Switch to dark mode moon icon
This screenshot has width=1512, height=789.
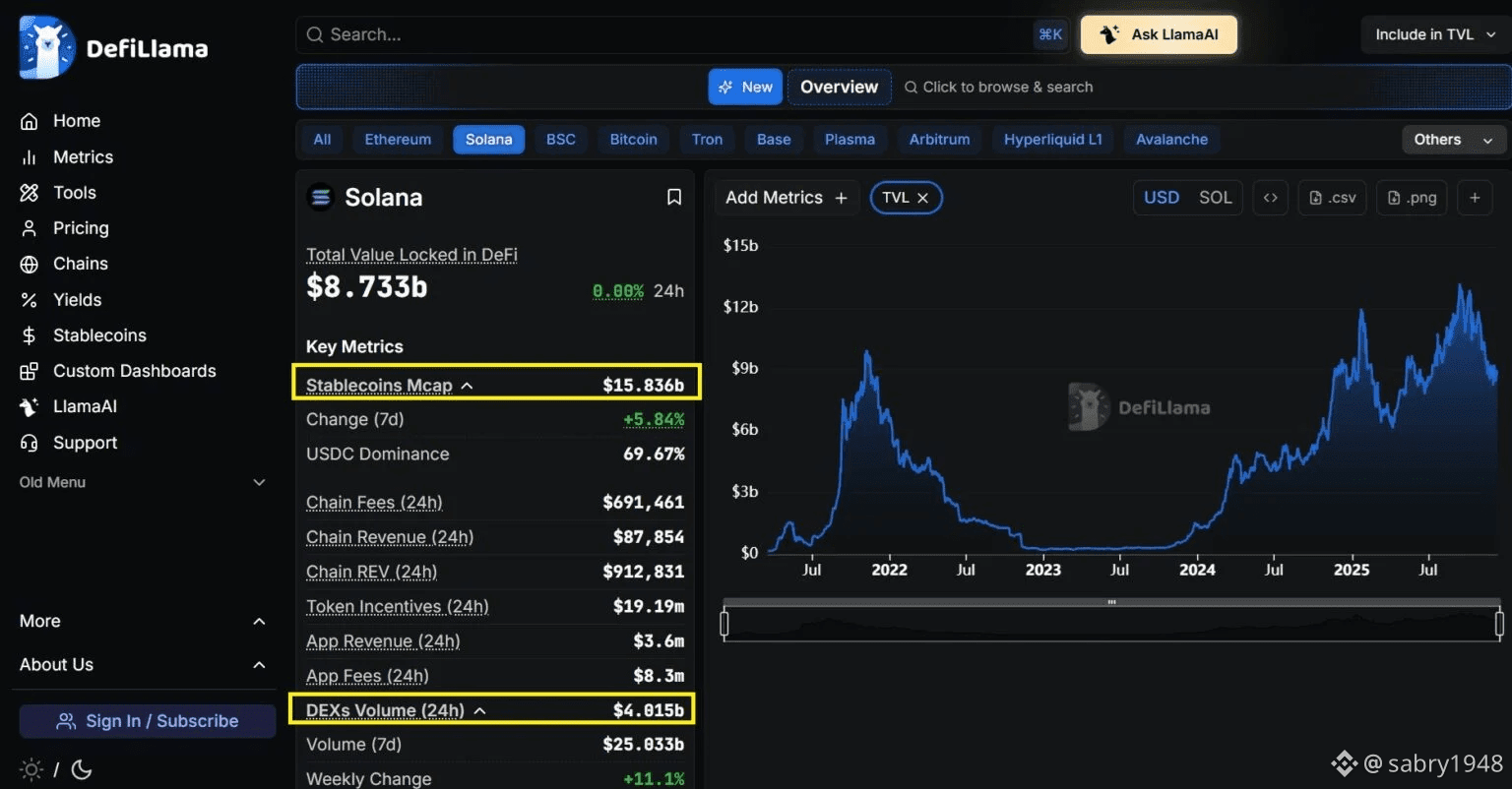[x=82, y=769]
